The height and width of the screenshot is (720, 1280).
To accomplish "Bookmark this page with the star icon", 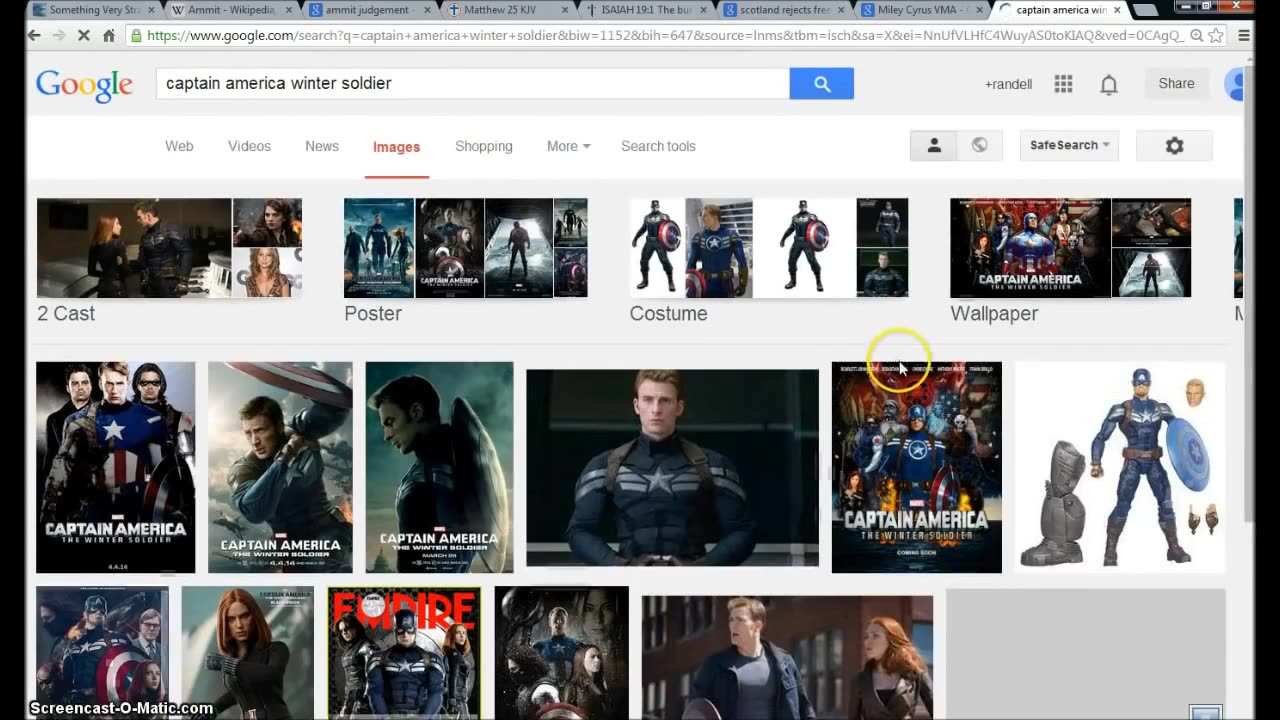I will click(x=1216, y=35).
